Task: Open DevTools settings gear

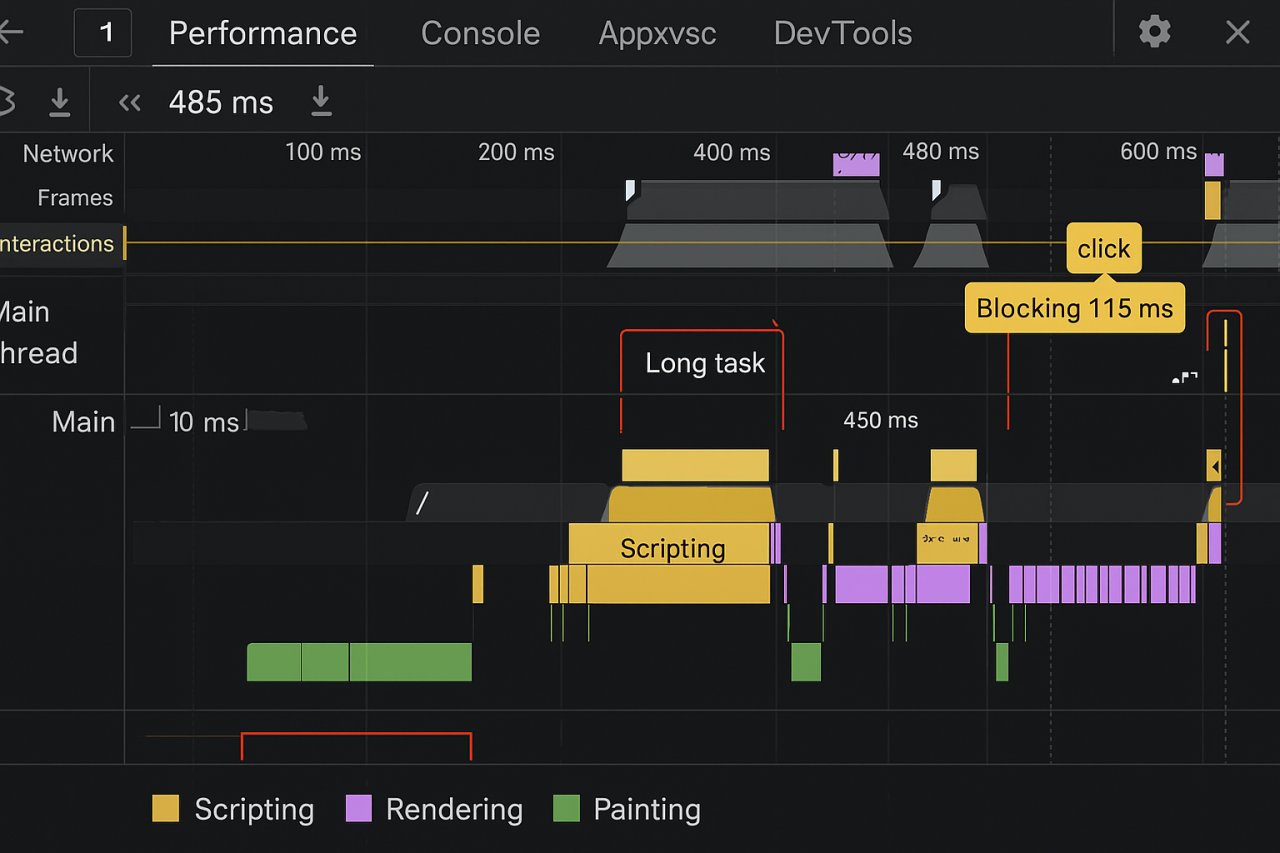Action: click(x=1154, y=32)
